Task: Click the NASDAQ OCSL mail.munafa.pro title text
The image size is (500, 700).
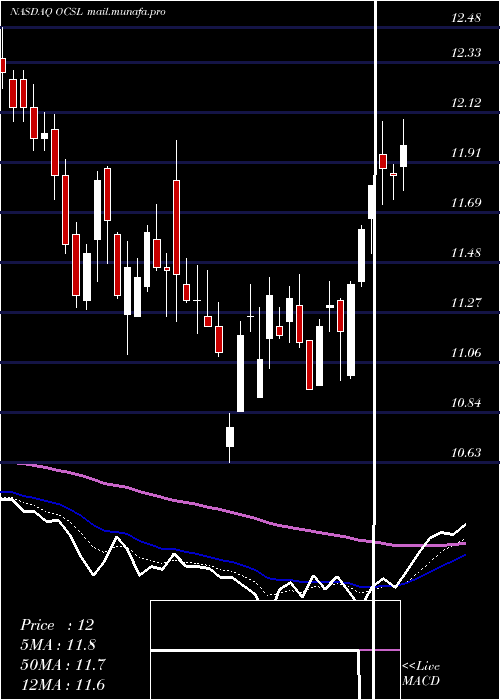Action: coord(88,12)
